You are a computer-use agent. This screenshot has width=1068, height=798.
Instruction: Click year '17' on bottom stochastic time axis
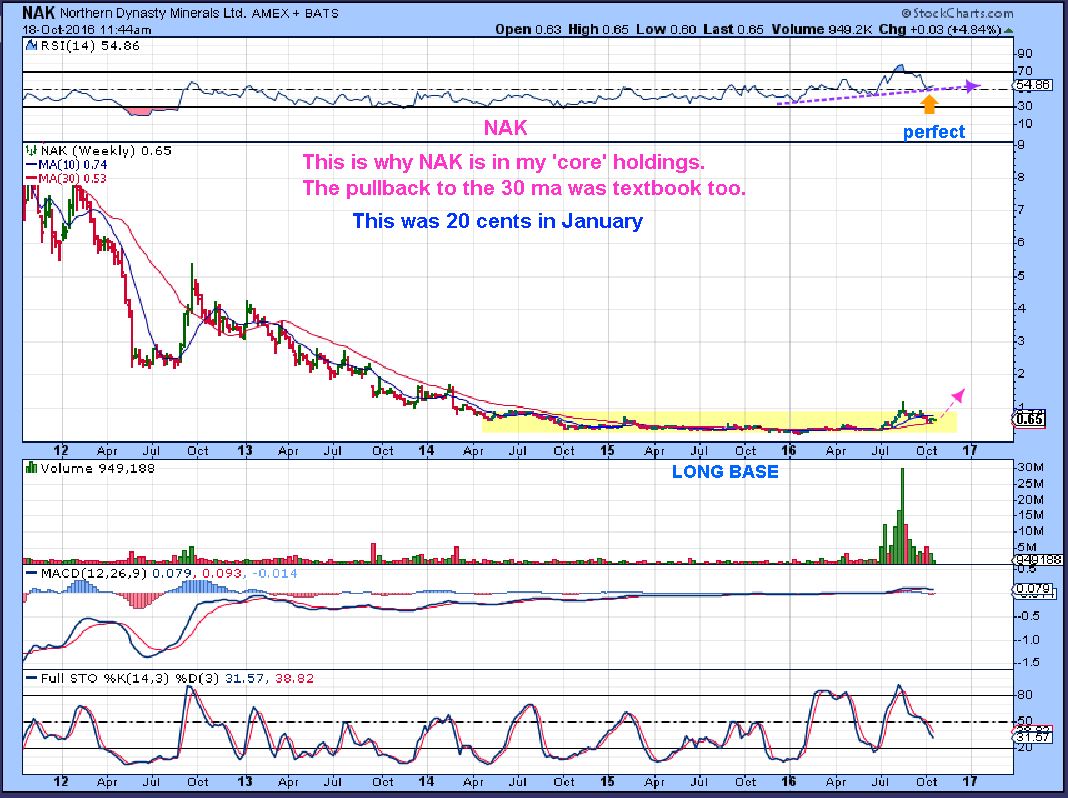point(970,781)
